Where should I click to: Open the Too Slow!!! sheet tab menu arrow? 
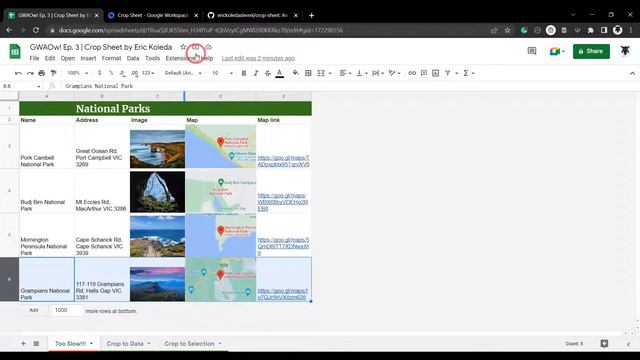pyautogui.click(x=91, y=344)
